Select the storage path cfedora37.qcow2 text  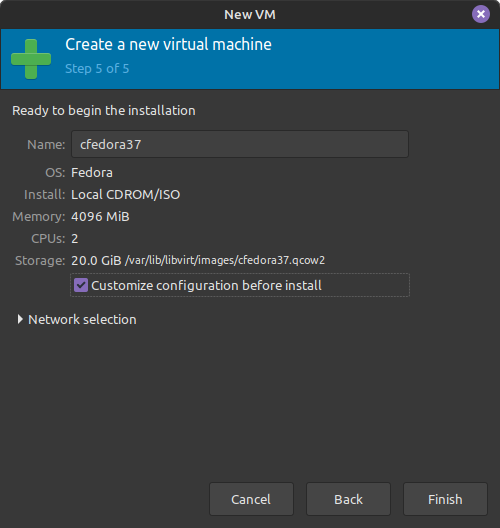pos(225,260)
